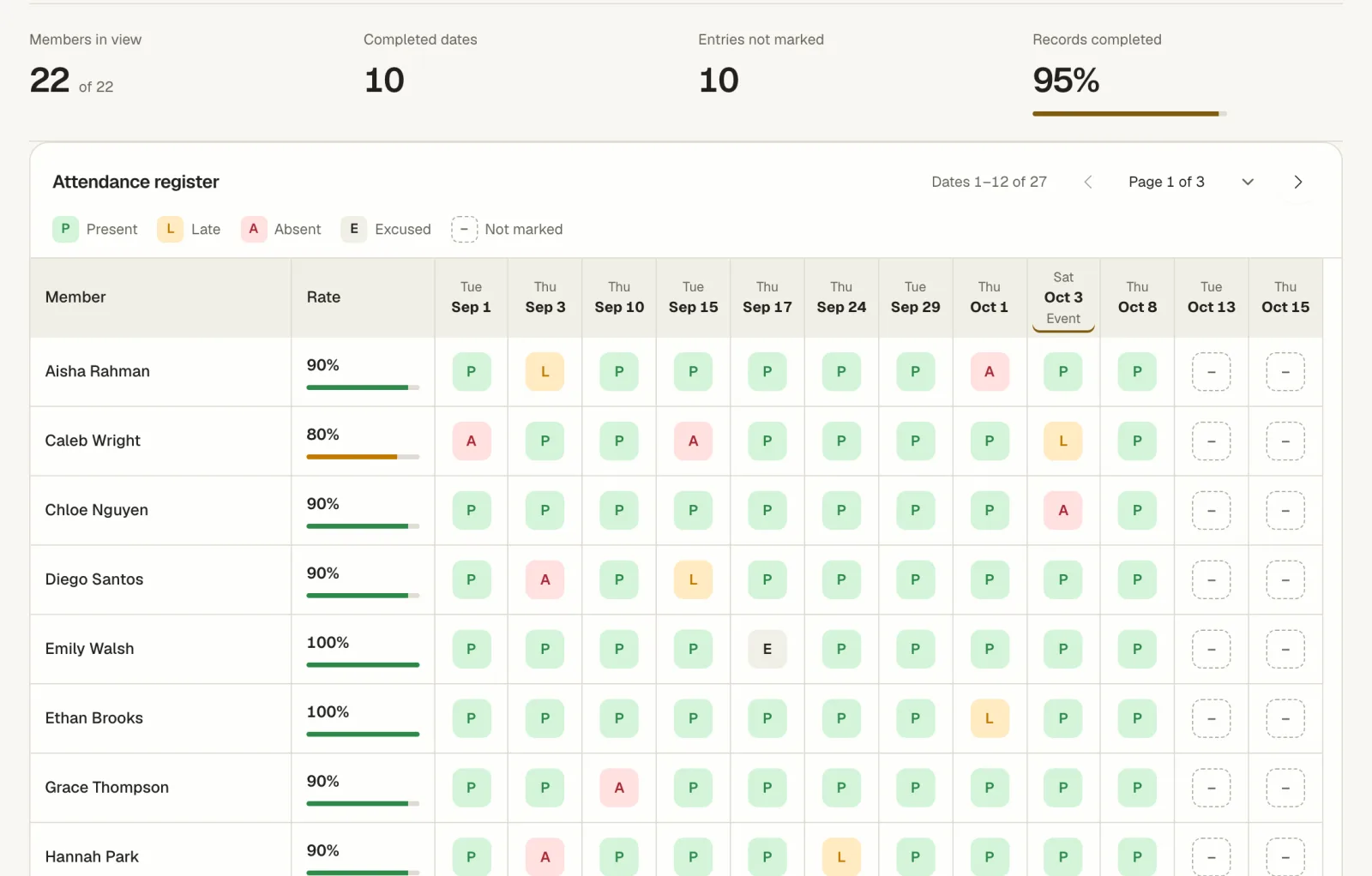
Task: Select the Member column header
Action: [x=160, y=297]
